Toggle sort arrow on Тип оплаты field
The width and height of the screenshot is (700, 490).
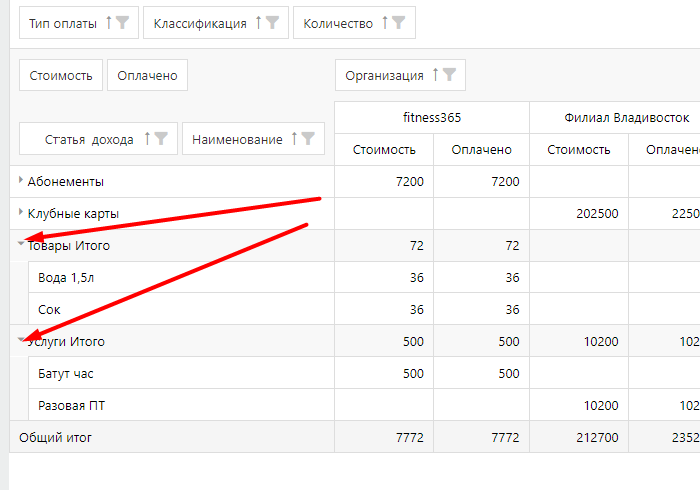point(108,22)
